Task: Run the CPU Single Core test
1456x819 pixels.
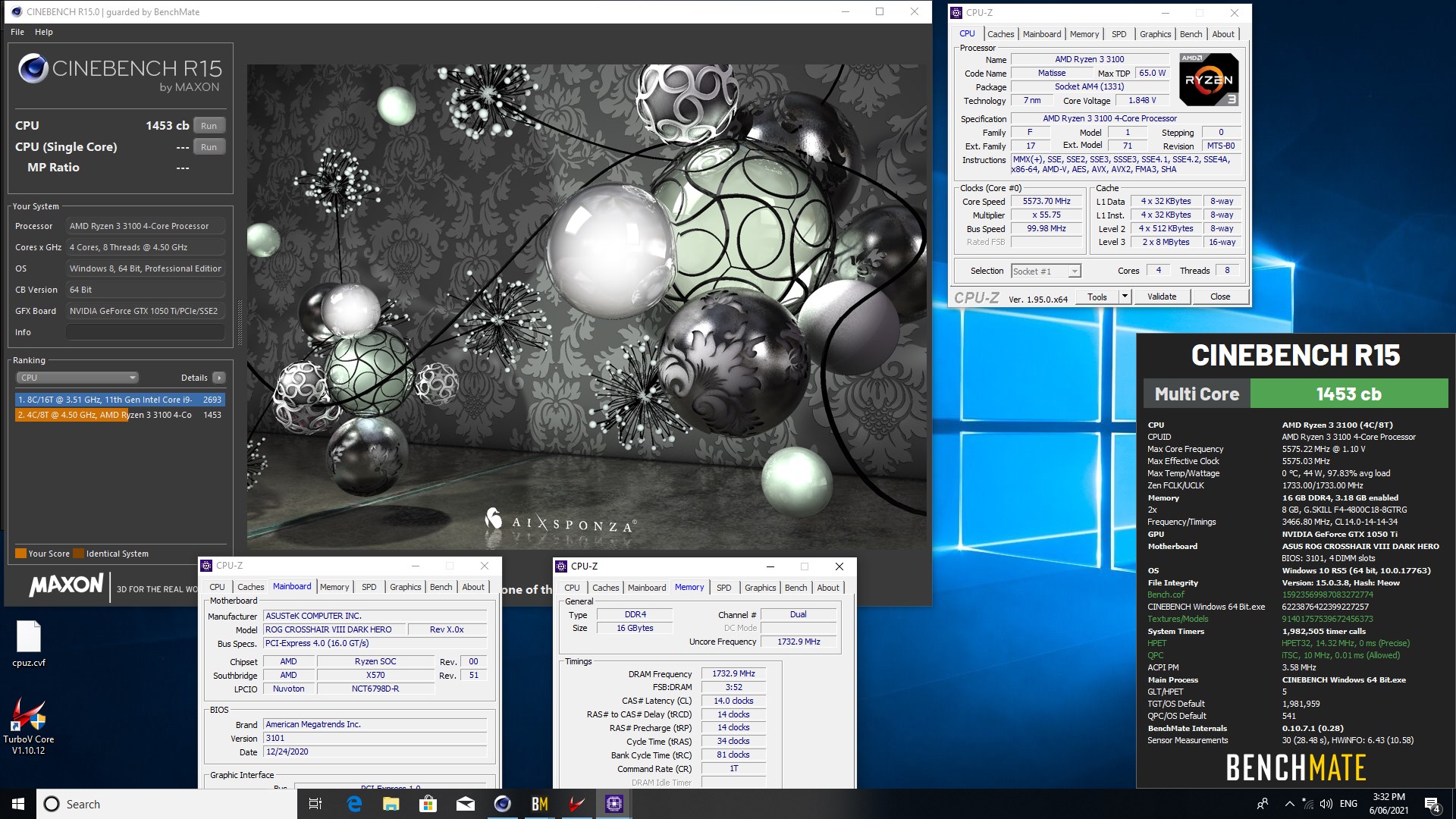Action: (209, 147)
